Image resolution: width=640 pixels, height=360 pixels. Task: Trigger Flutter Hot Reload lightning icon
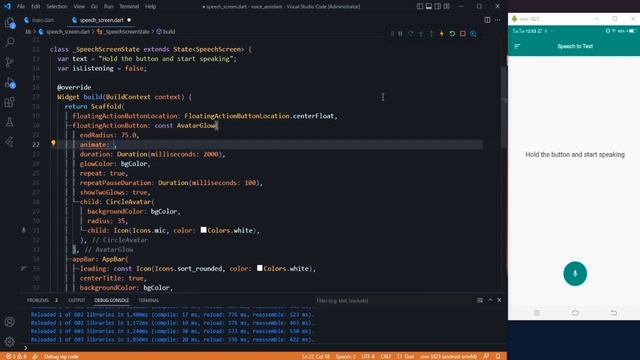[x=442, y=34]
